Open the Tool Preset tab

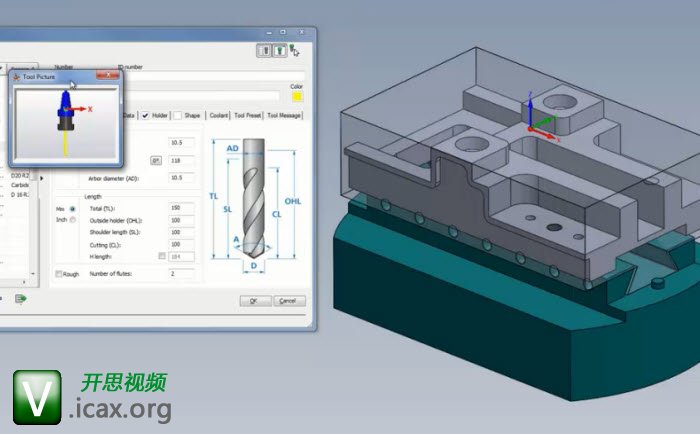tap(247, 116)
